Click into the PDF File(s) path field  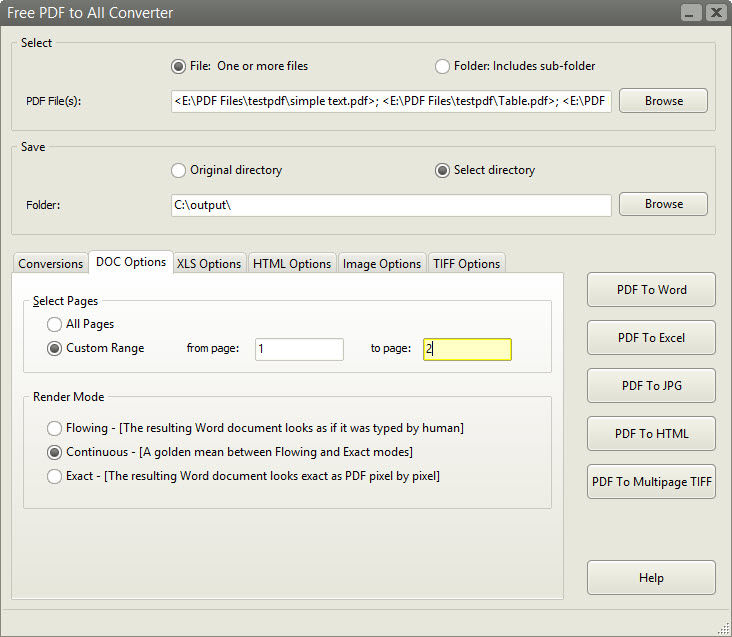(x=391, y=101)
